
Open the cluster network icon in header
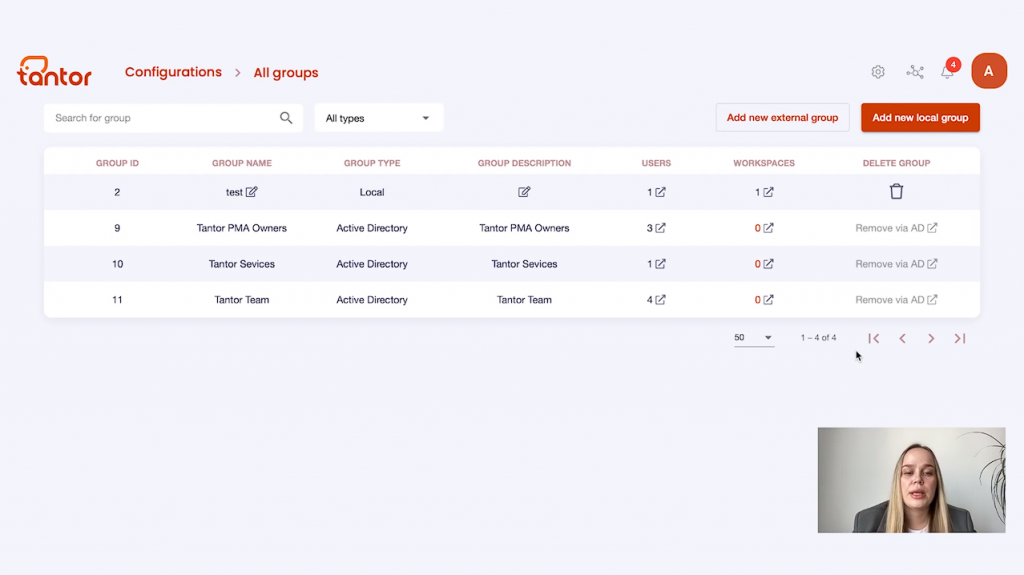[x=915, y=72]
